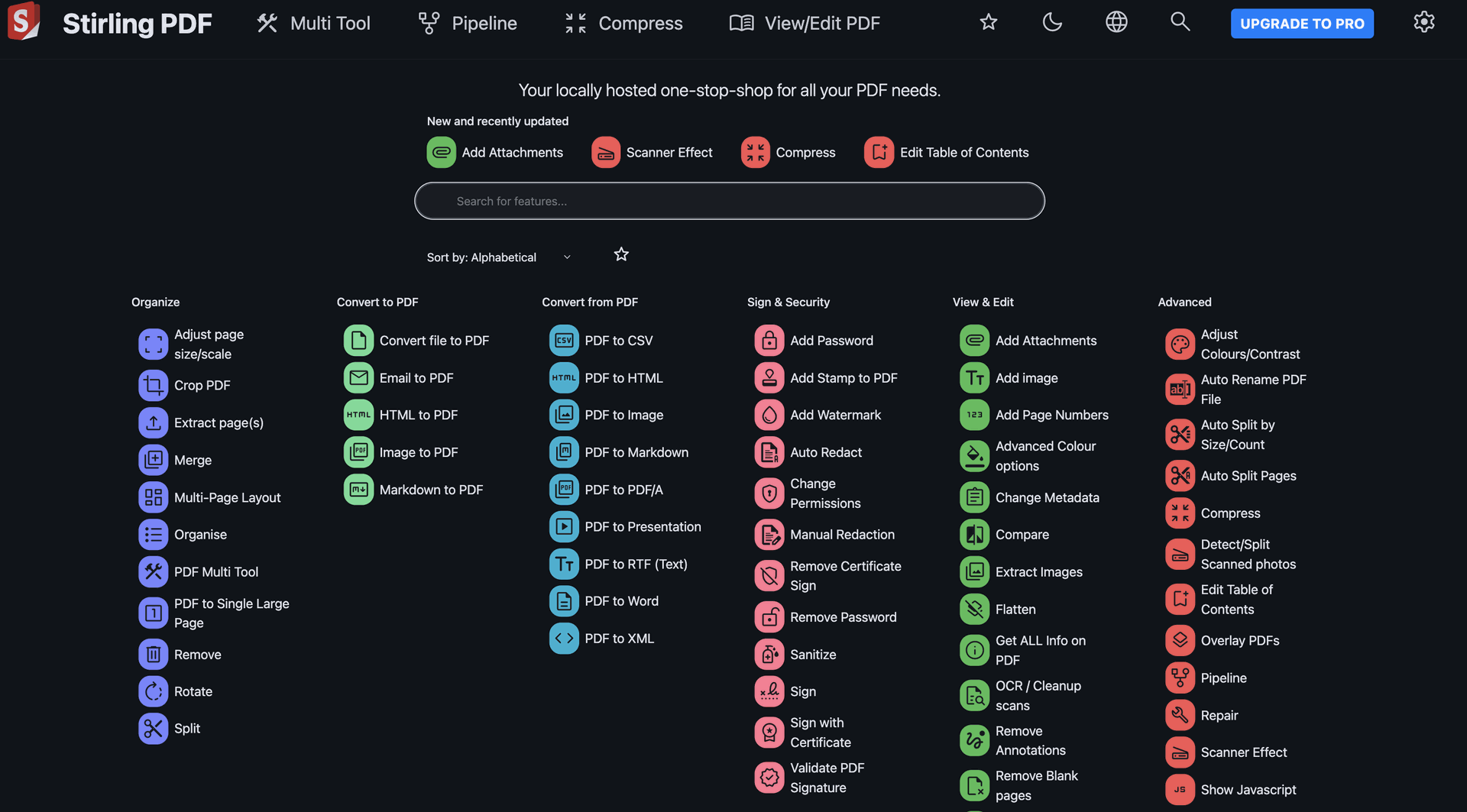Screen dimensions: 1467x812
Task: Open the Merge tool icon
Action: [153, 460]
